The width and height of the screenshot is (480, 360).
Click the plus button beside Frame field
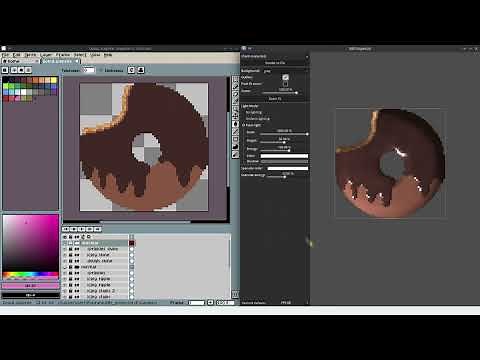pos(210,302)
